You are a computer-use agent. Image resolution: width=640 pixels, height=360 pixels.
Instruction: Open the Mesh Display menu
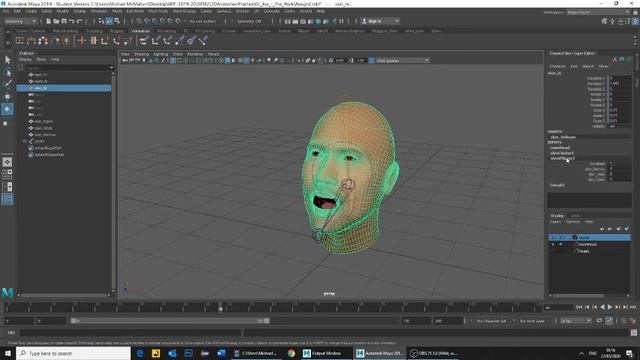coord(184,11)
